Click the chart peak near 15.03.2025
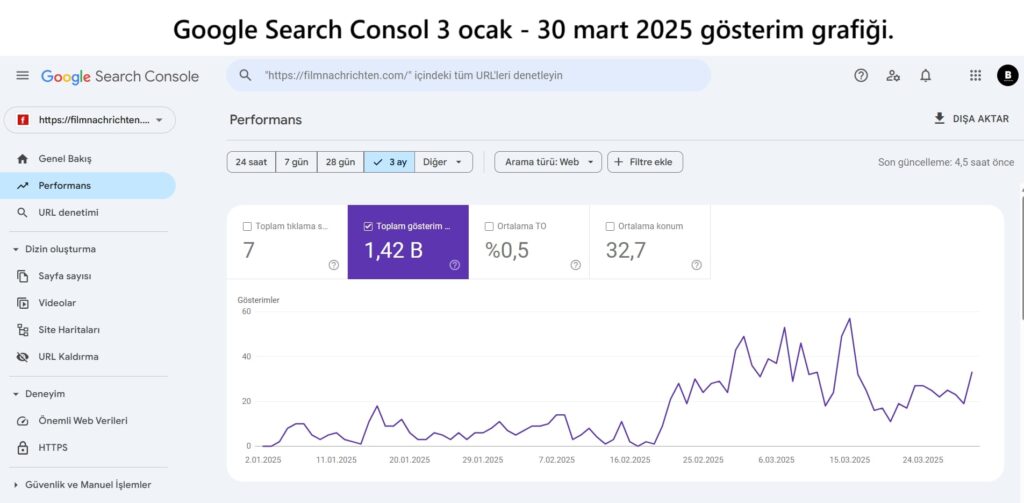This screenshot has width=1024, height=503. (849, 319)
